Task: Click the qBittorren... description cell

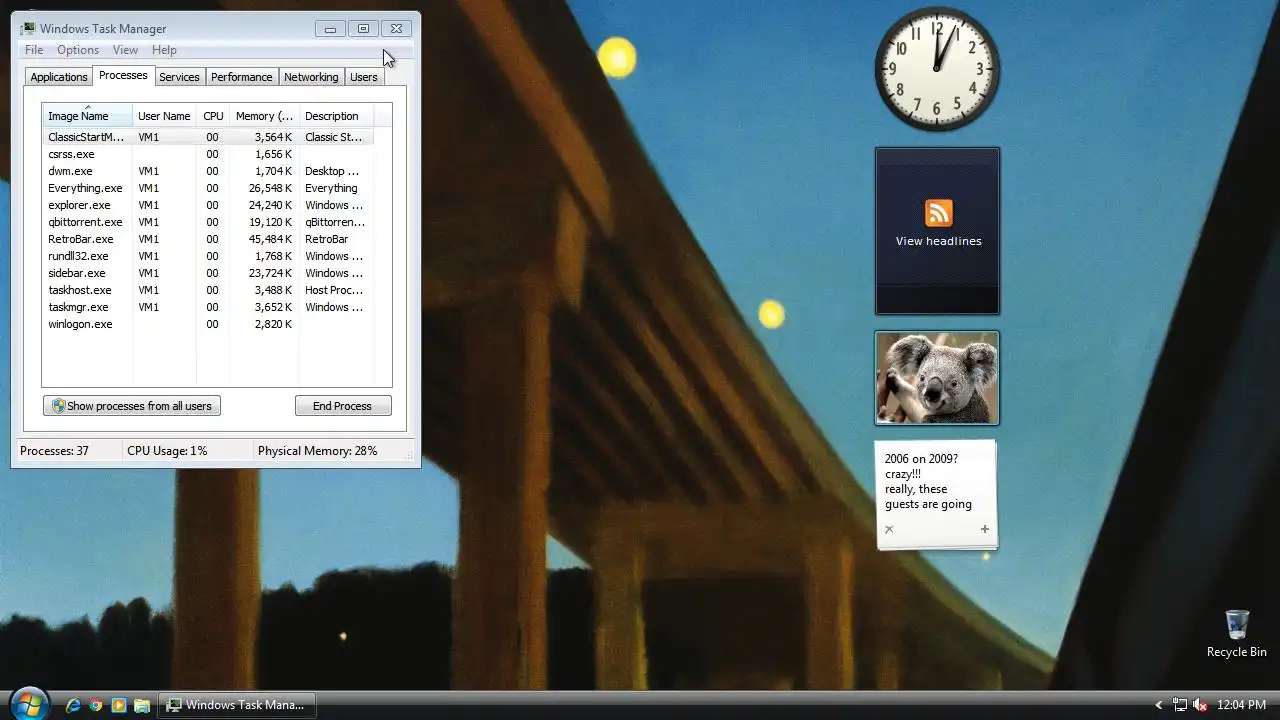Action: pyautogui.click(x=335, y=222)
